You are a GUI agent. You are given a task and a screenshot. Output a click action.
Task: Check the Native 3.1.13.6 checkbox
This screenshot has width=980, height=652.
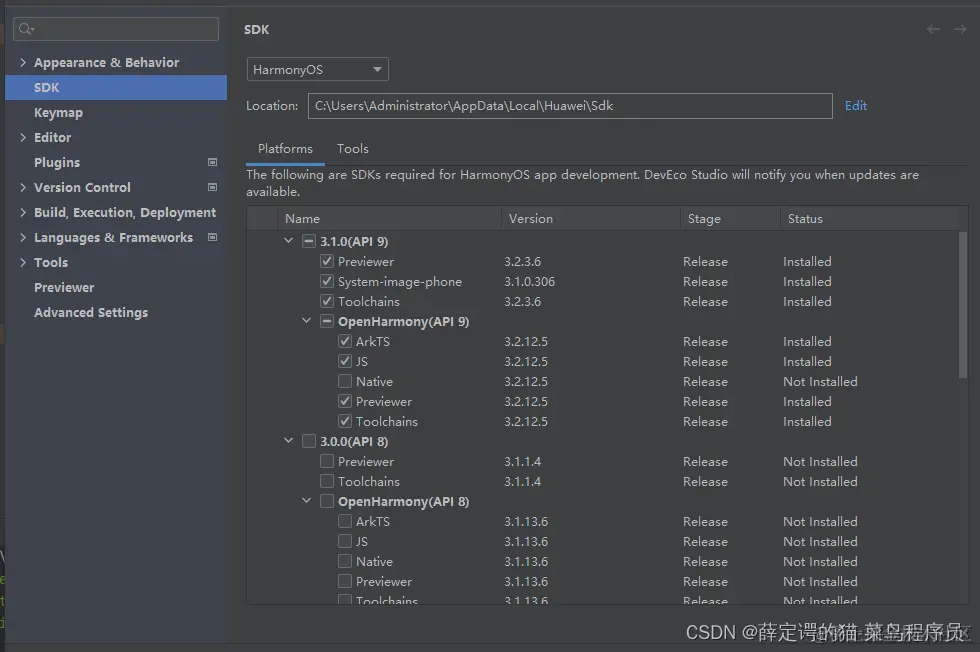pyautogui.click(x=345, y=561)
